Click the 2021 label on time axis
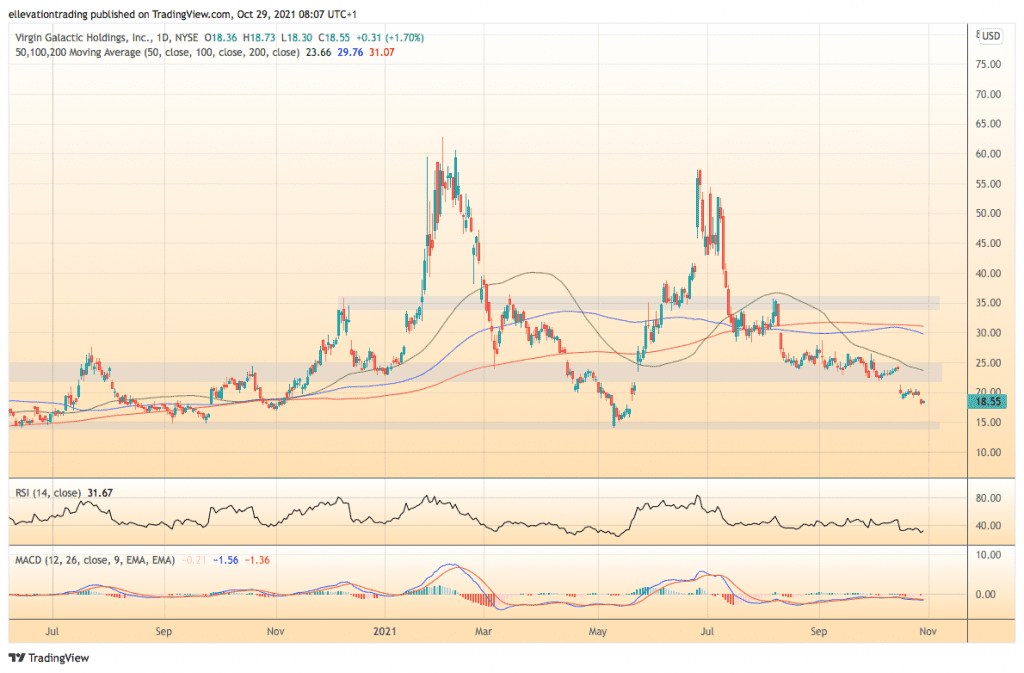Screen dimensions: 1024x673 click(x=385, y=631)
